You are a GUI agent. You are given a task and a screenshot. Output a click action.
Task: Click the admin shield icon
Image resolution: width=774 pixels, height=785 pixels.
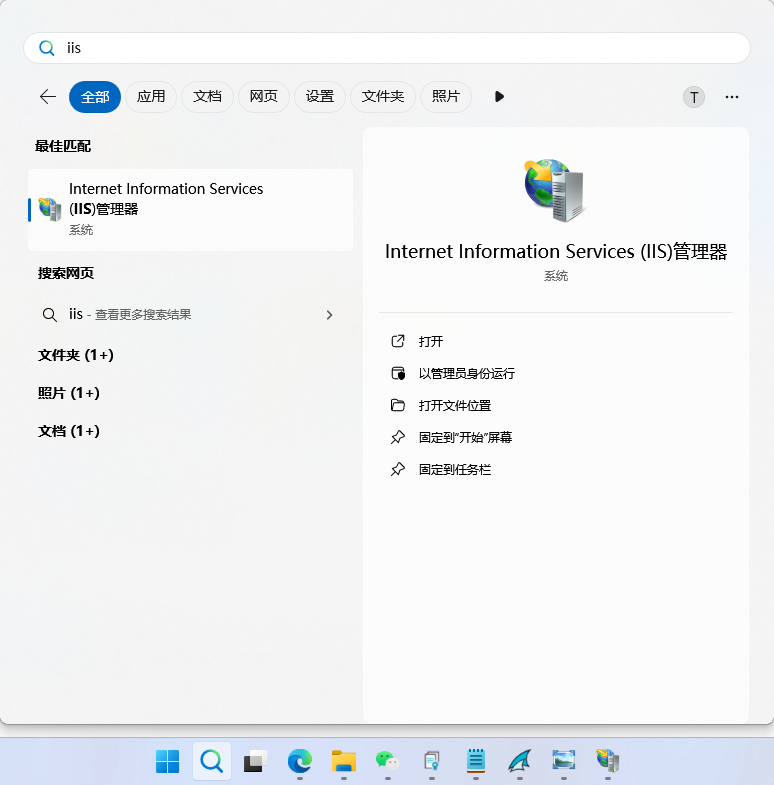(x=398, y=373)
